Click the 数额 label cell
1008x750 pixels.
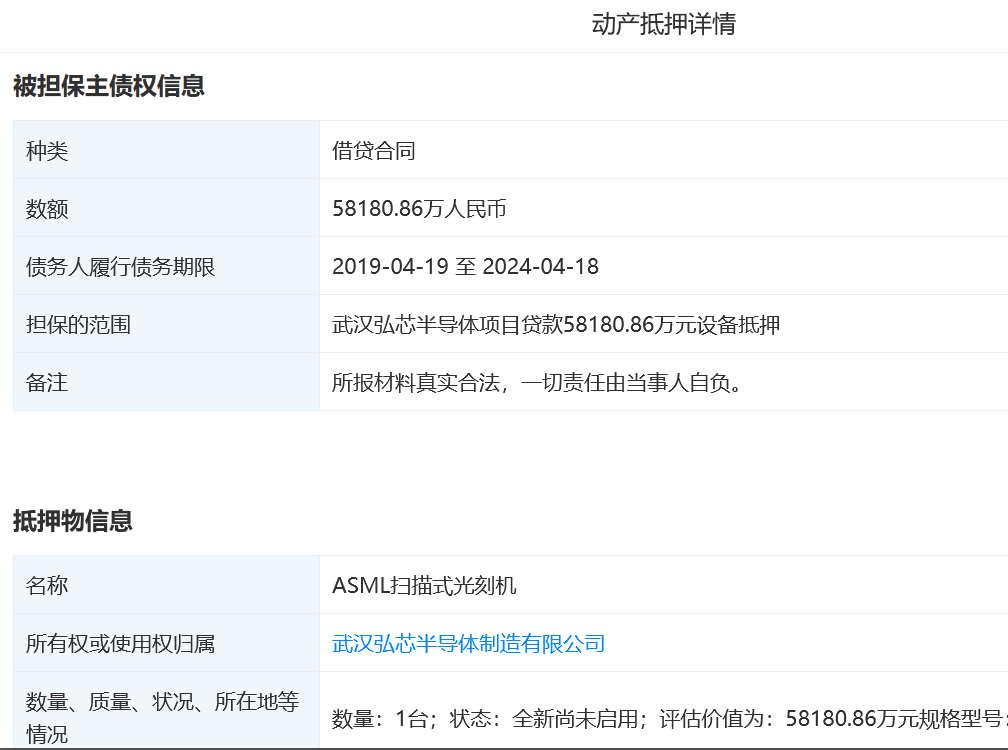pos(166,208)
